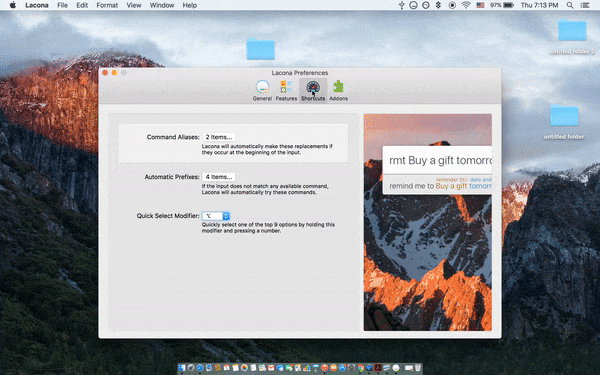Click the 'Quick Select Modifier:' label
Image resolution: width=600 pixels, height=375 pixels.
pyautogui.click(x=168, y=216)
